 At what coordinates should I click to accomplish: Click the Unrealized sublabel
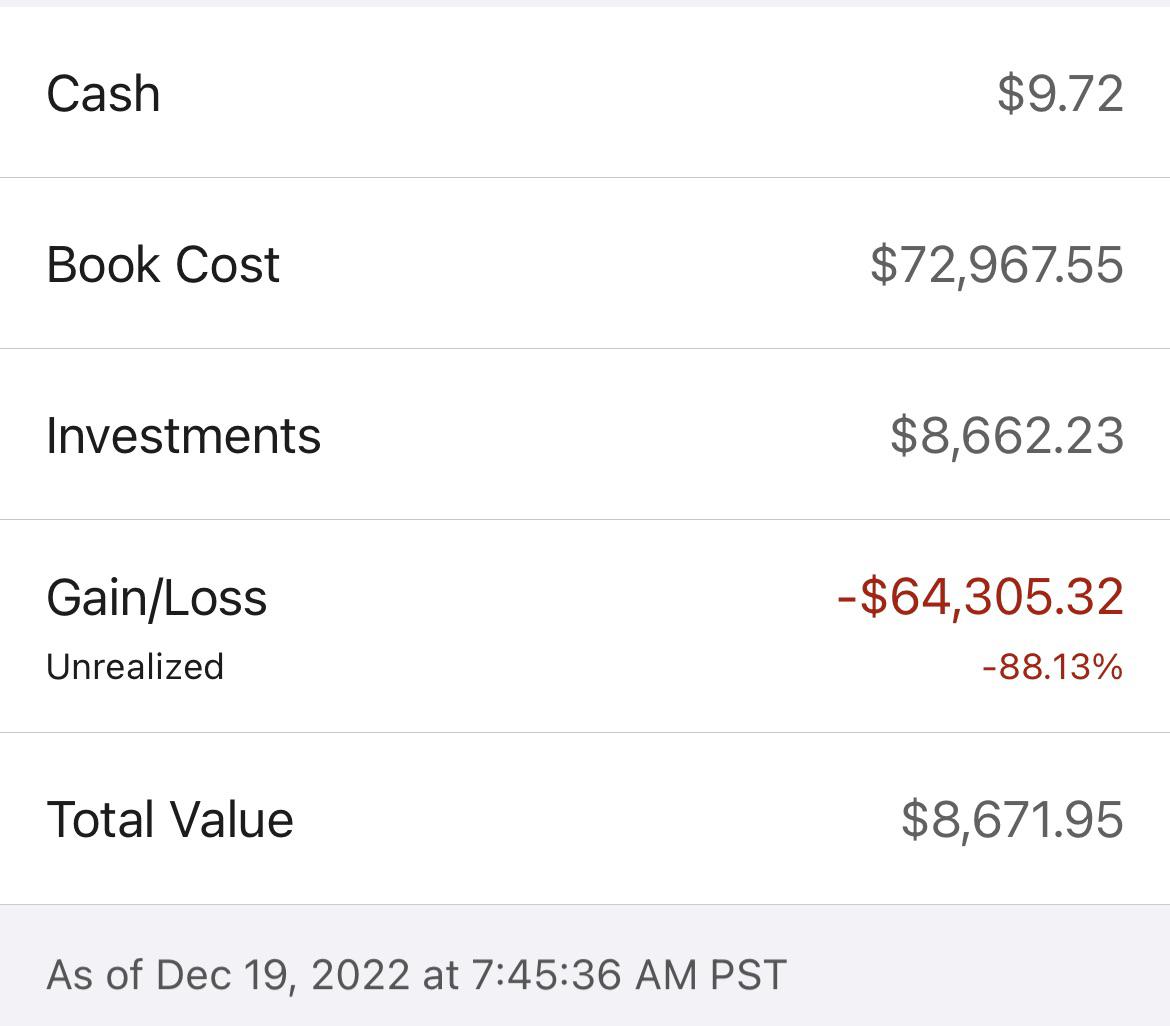tap(135, 667)
